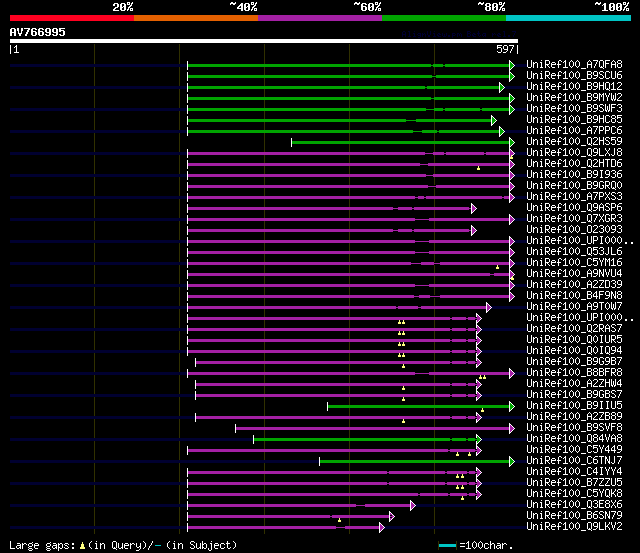Select the UniRef100_A7PXS3 label
The height and width of the screenshot is (553, 640).
pos(574,197)
